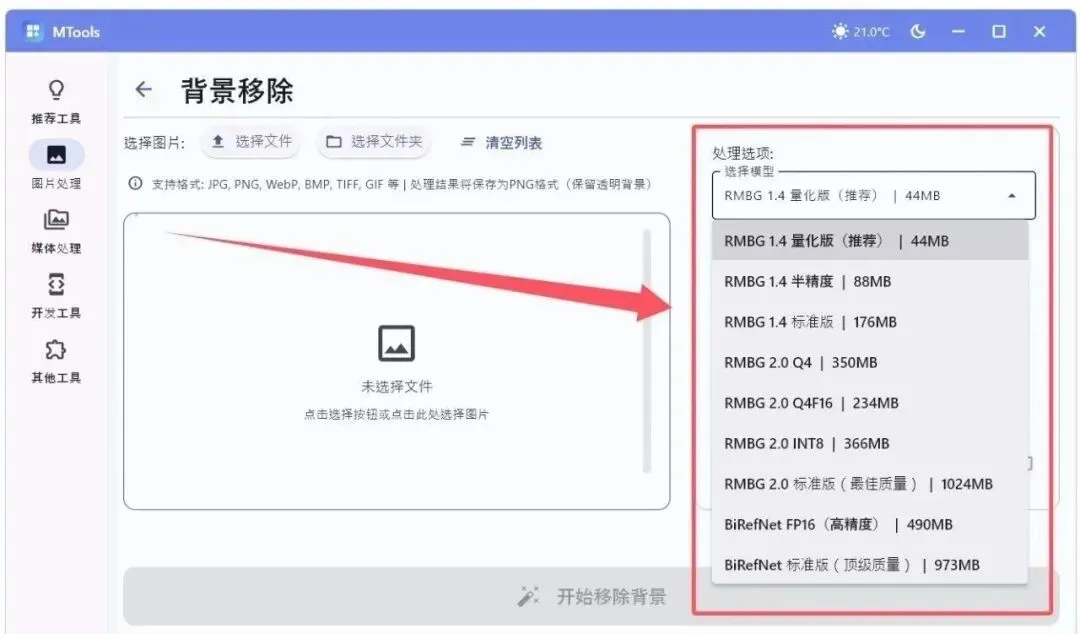Open the 媒体处理 sidebar section
The image size is (1080, 634).
click(56, 231)
